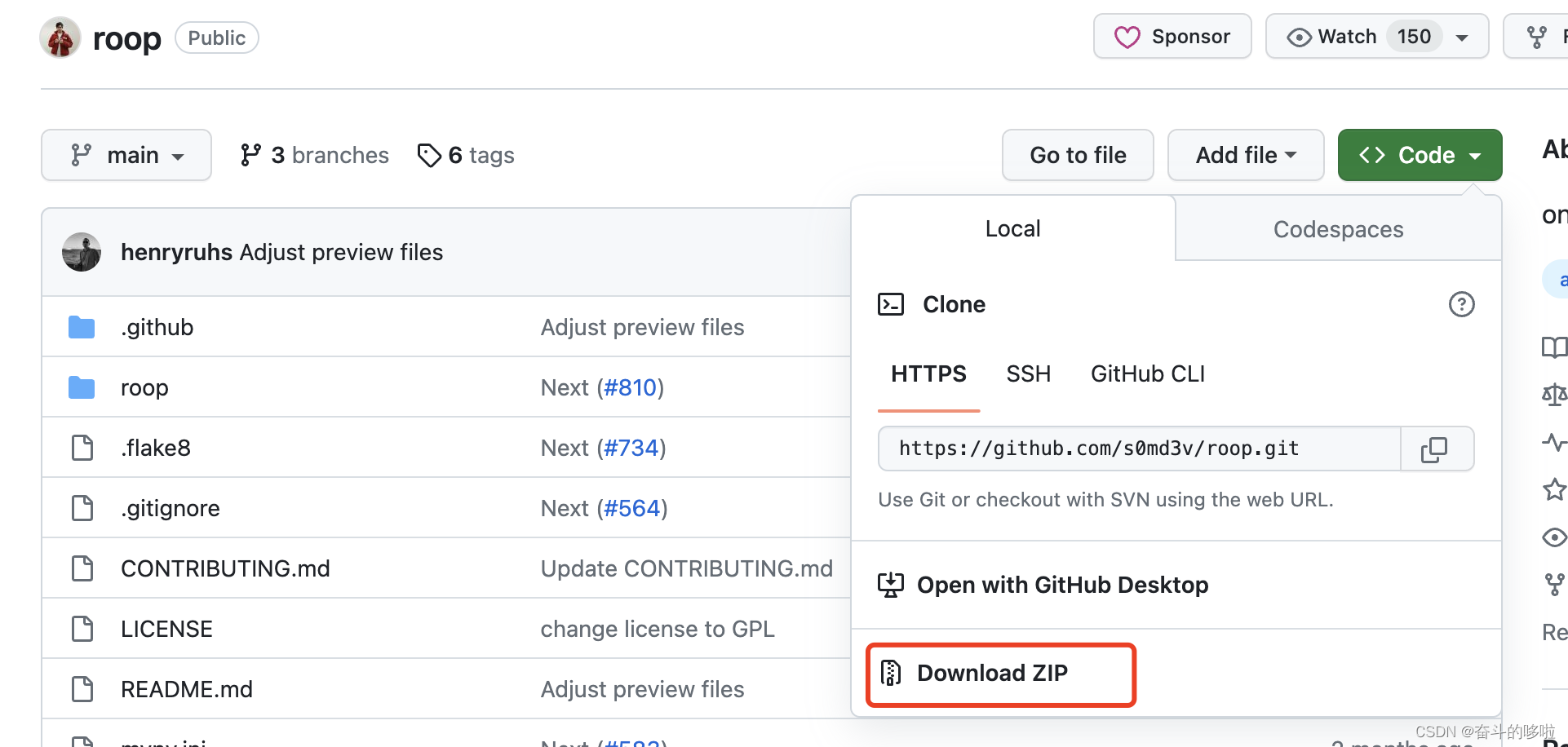This screenshot has width=1568, height=747.
Task: Click the desktop download icon beside GitHub Desktop
Action: click(891, 585)
